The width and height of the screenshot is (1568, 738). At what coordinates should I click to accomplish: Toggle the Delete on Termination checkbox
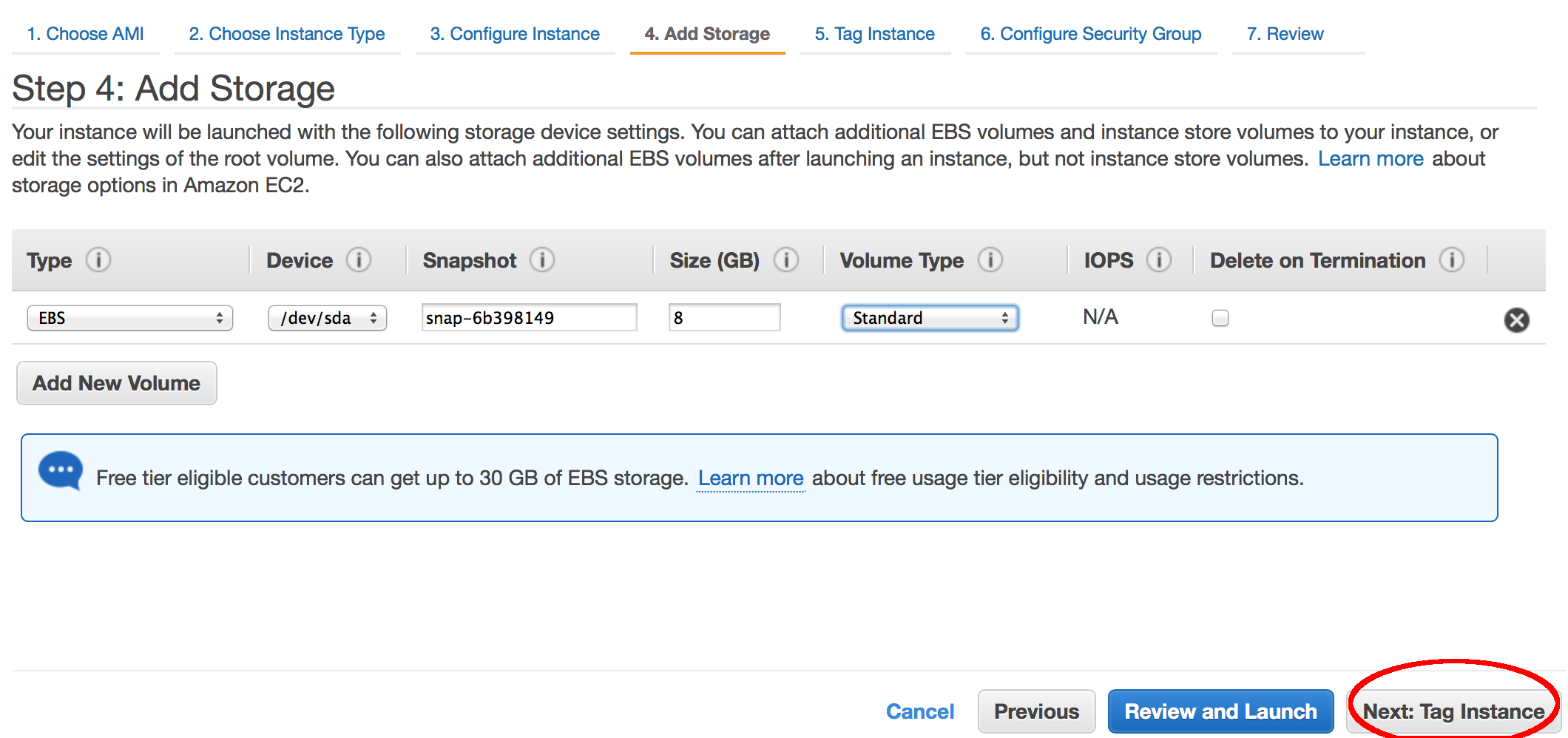pyautogui.click(x=1220, y=318)
